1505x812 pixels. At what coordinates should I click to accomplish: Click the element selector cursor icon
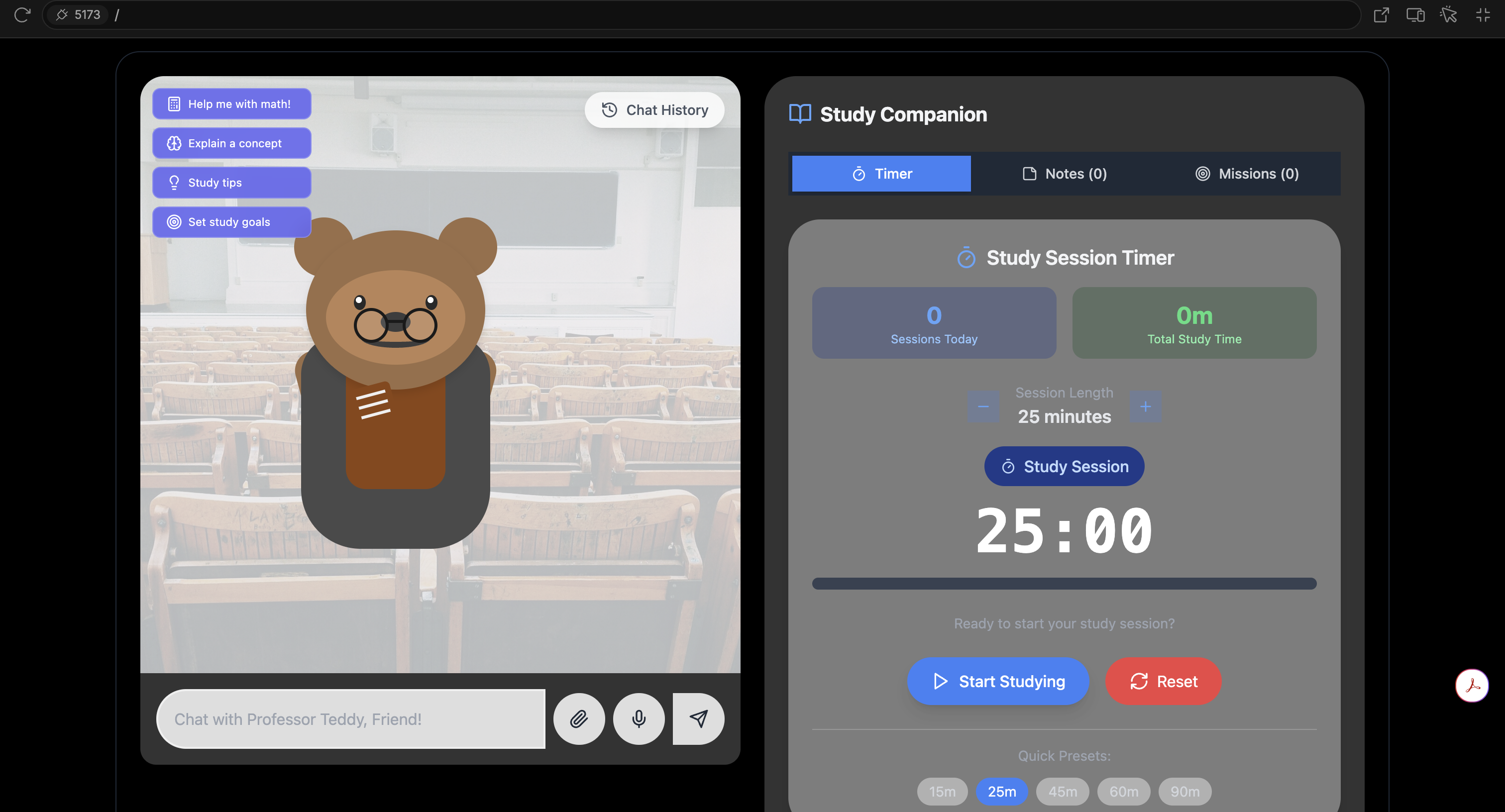(x=1448, y=14)
